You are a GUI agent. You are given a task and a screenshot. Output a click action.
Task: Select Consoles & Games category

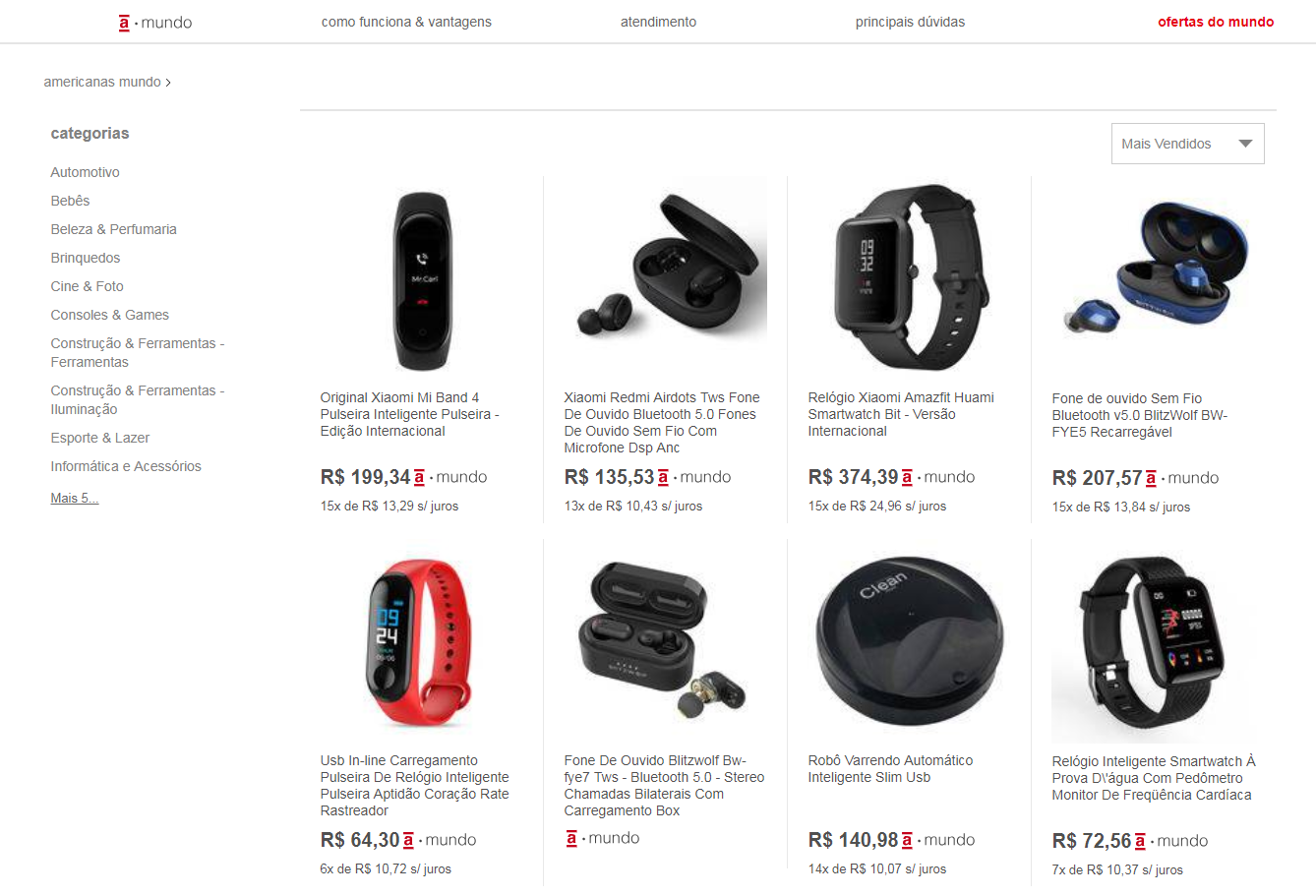coord(110,315)
